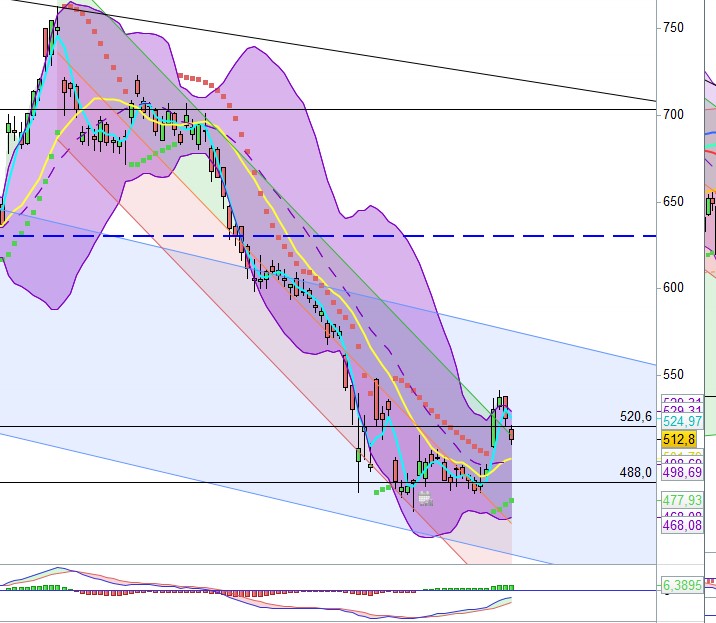Image resolution: width=716 pixels, height=623 pixels.
Task: Select the yellow current price tag 512,8
Action: (x=679, y=439)
